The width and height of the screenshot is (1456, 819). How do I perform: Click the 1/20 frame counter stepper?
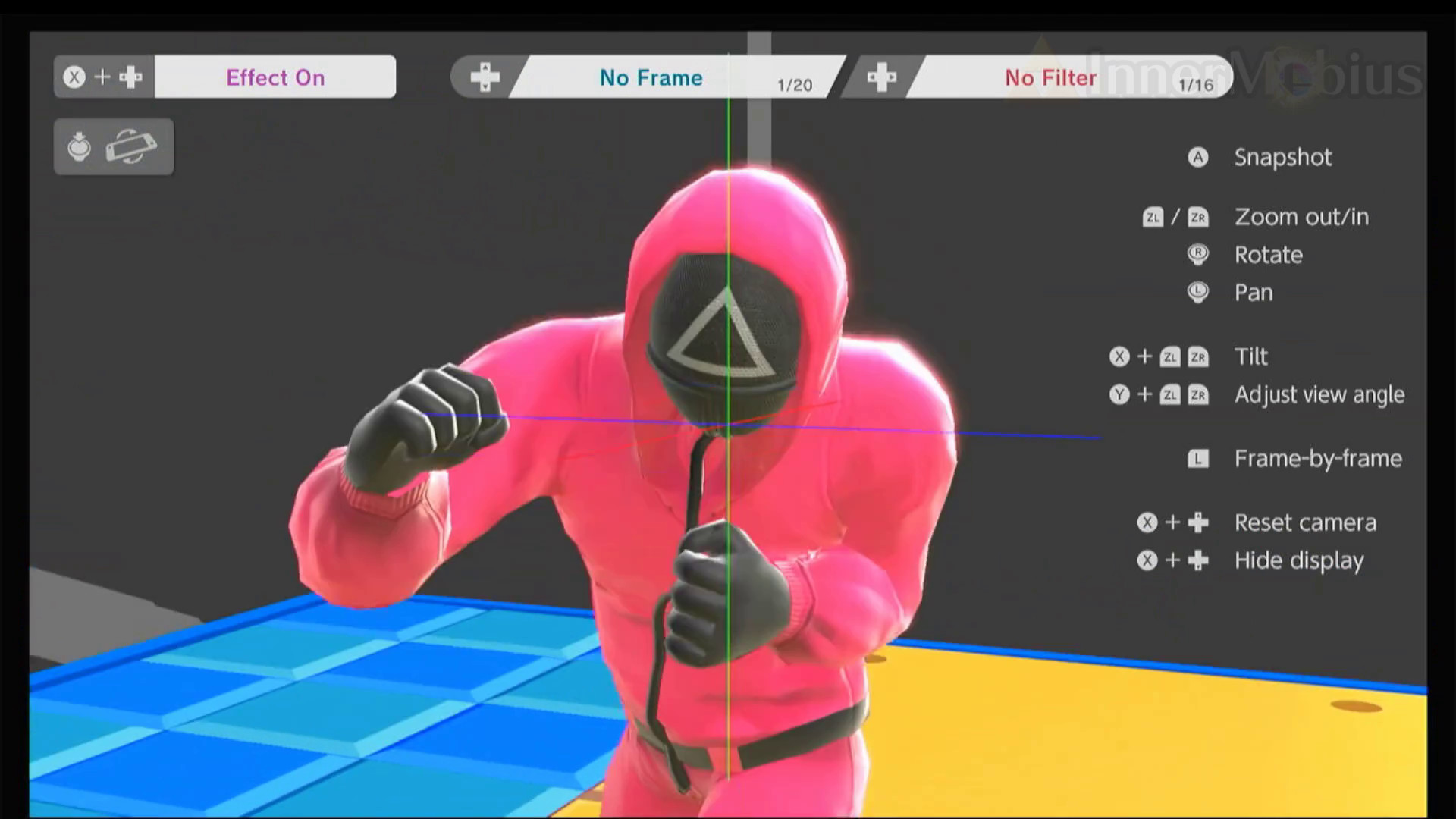[x=795, y=83]
